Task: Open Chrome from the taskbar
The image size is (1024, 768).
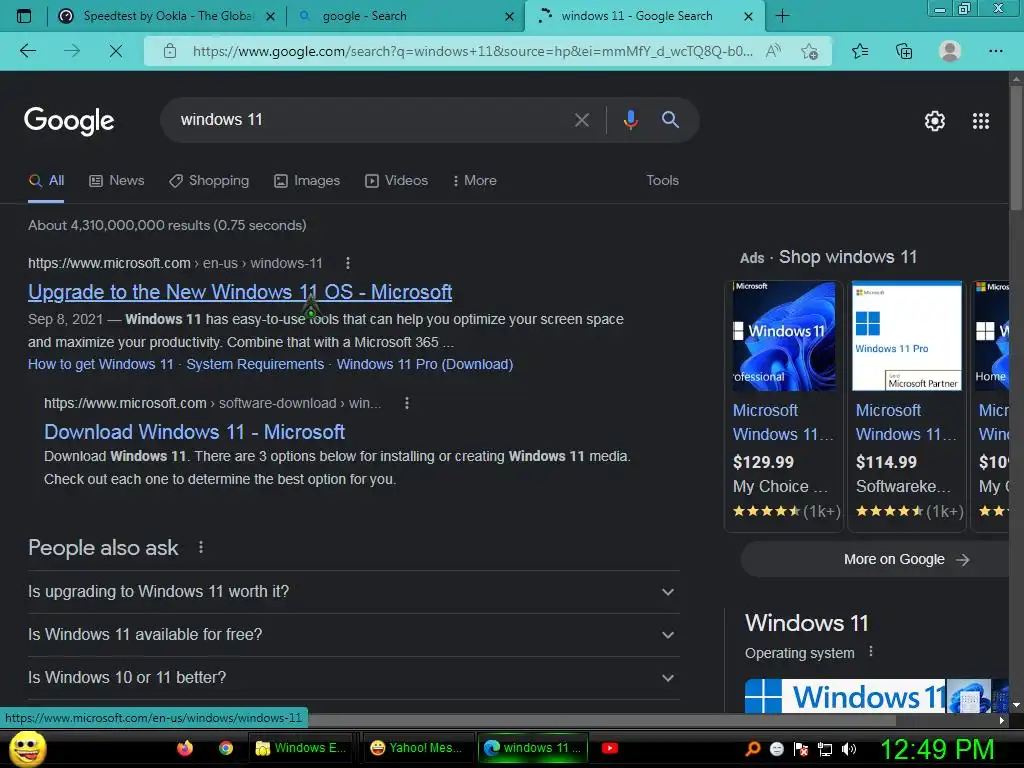Action: click(226, 748)
